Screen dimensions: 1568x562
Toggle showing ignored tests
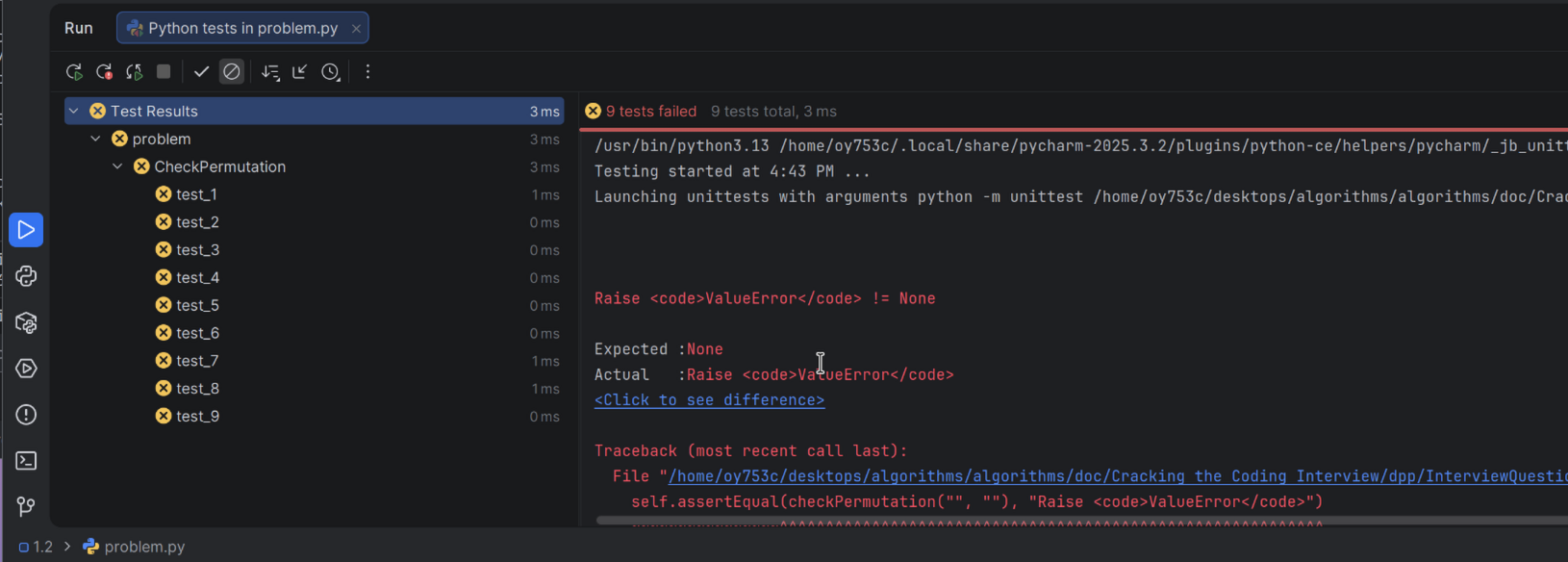click(x=231, y=72)
